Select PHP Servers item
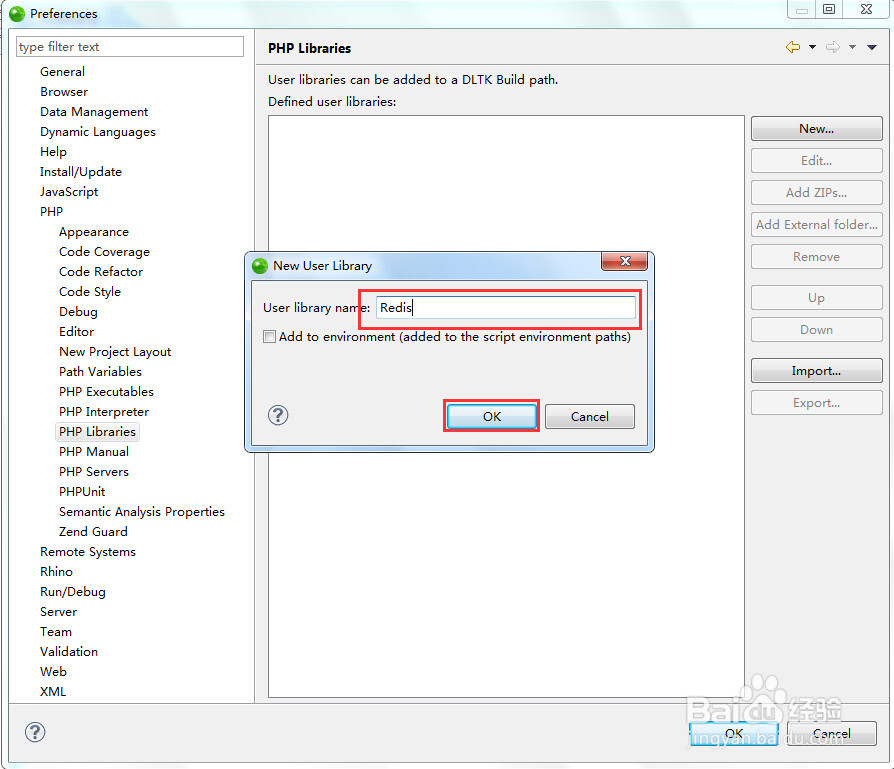Screen dimensions: 894x769 pos(94,472)
